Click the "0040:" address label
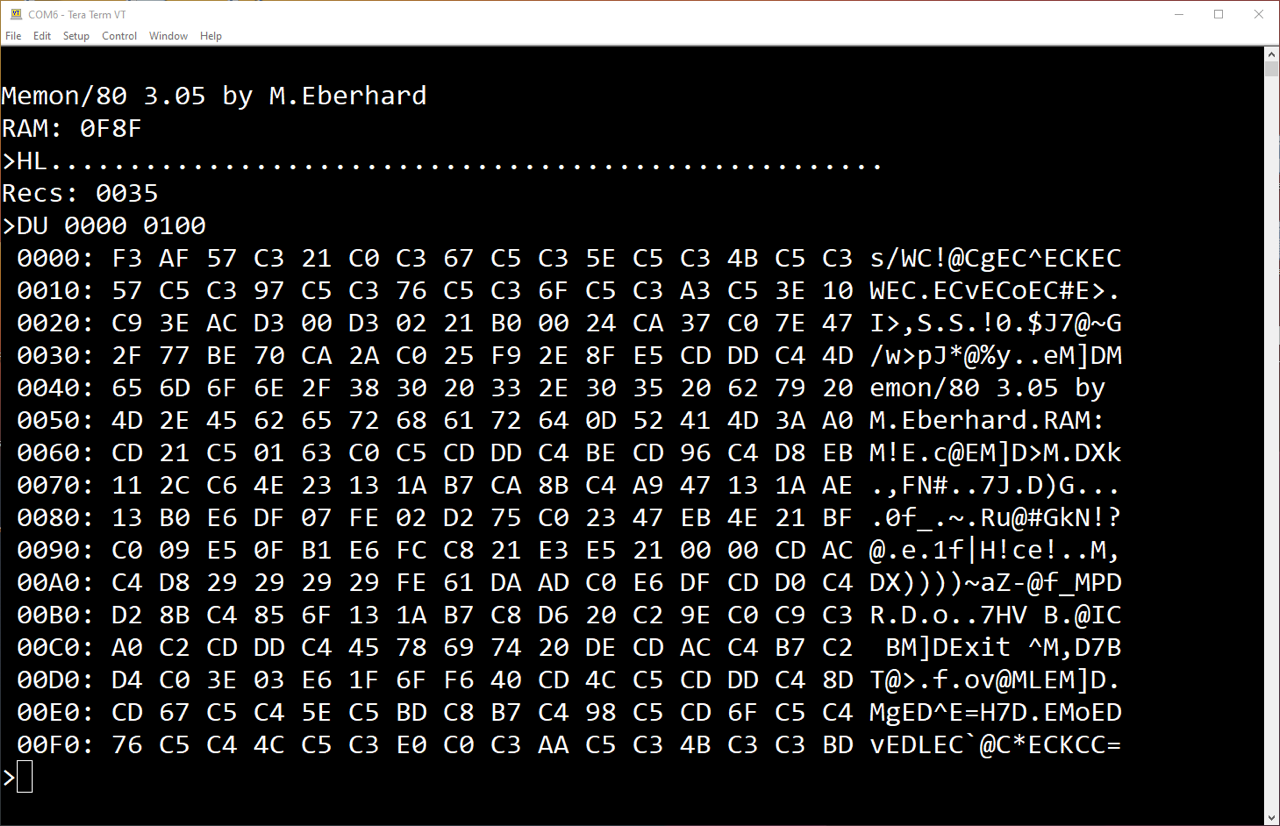 click(x=55, y=388)
